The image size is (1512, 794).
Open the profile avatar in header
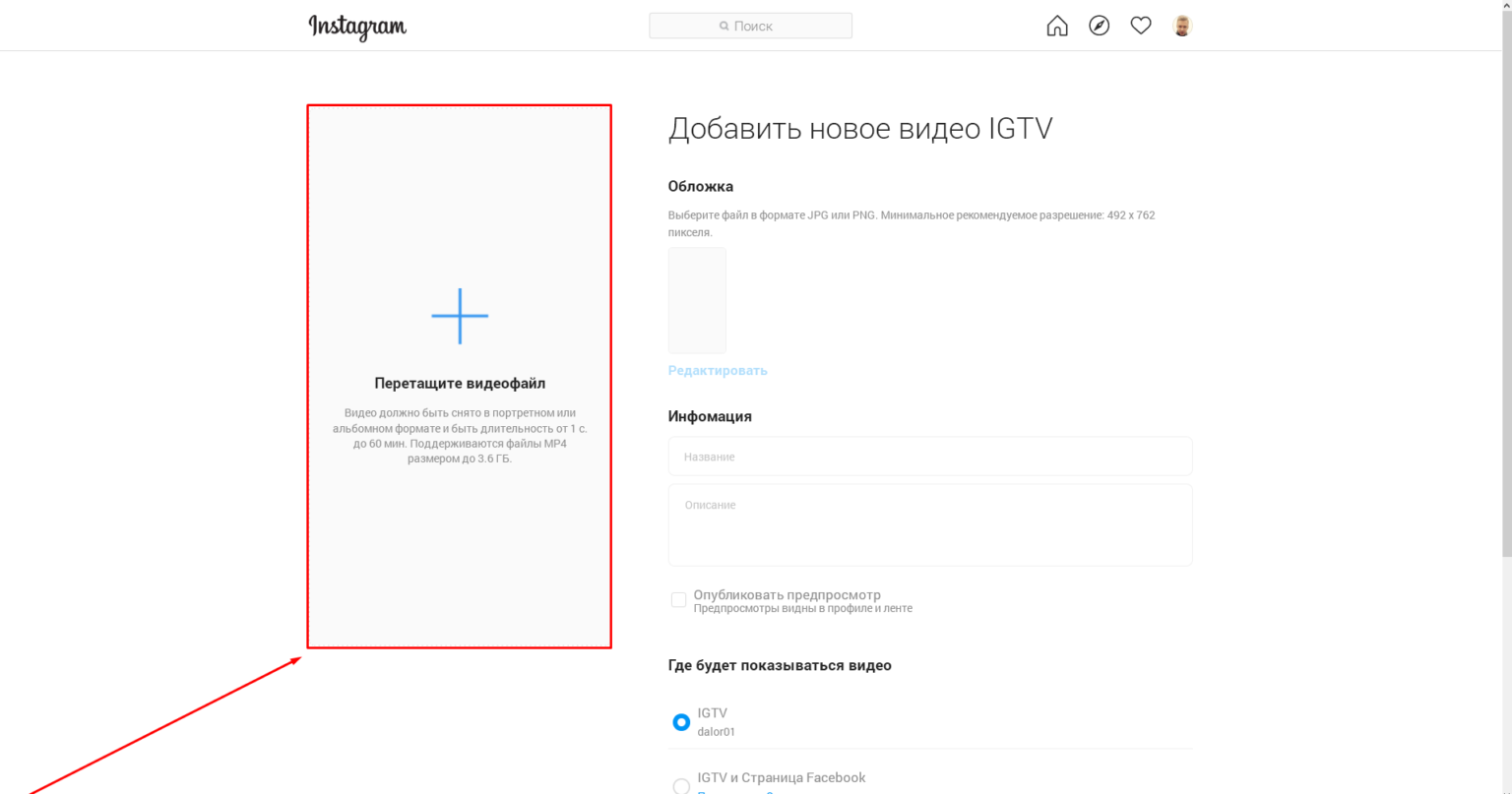[x=1182, y=26]
